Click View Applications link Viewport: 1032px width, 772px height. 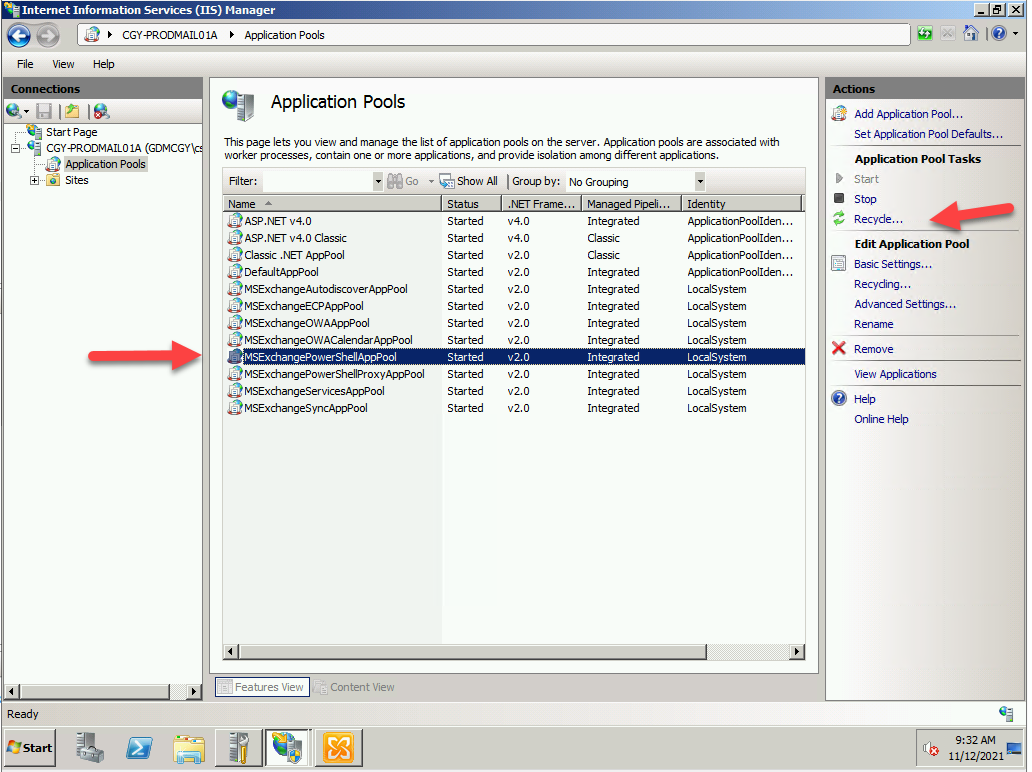[x=895, y=374]
